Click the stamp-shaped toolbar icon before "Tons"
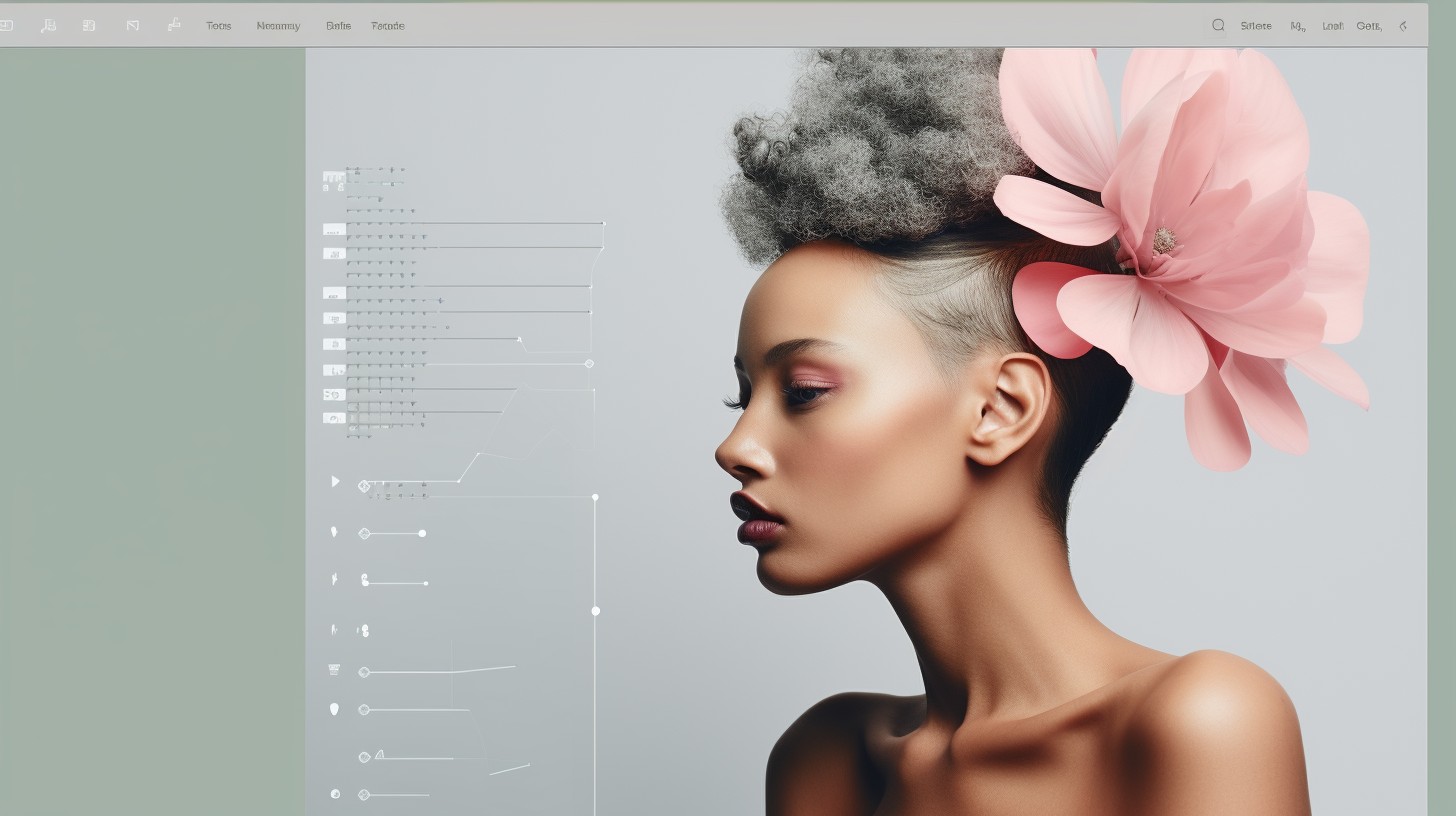 (x=174, y=25)
